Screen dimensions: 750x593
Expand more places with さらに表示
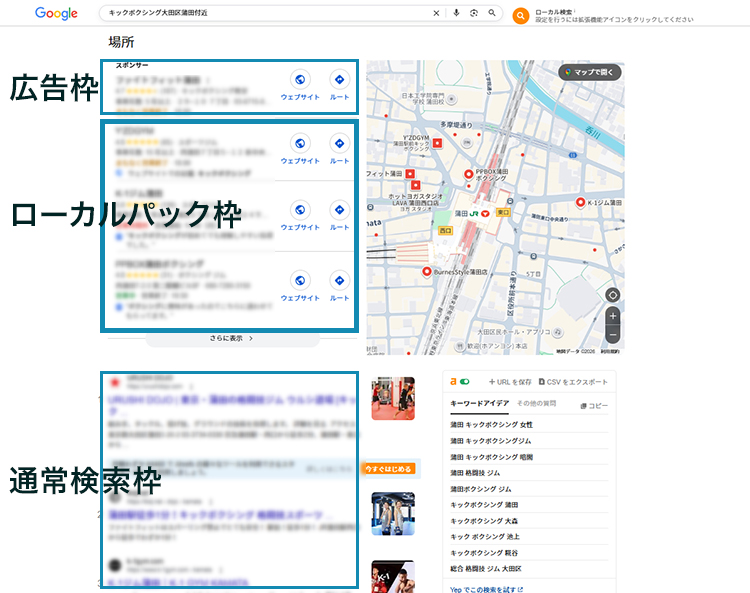pyautogui.click(x=232, y=339)
